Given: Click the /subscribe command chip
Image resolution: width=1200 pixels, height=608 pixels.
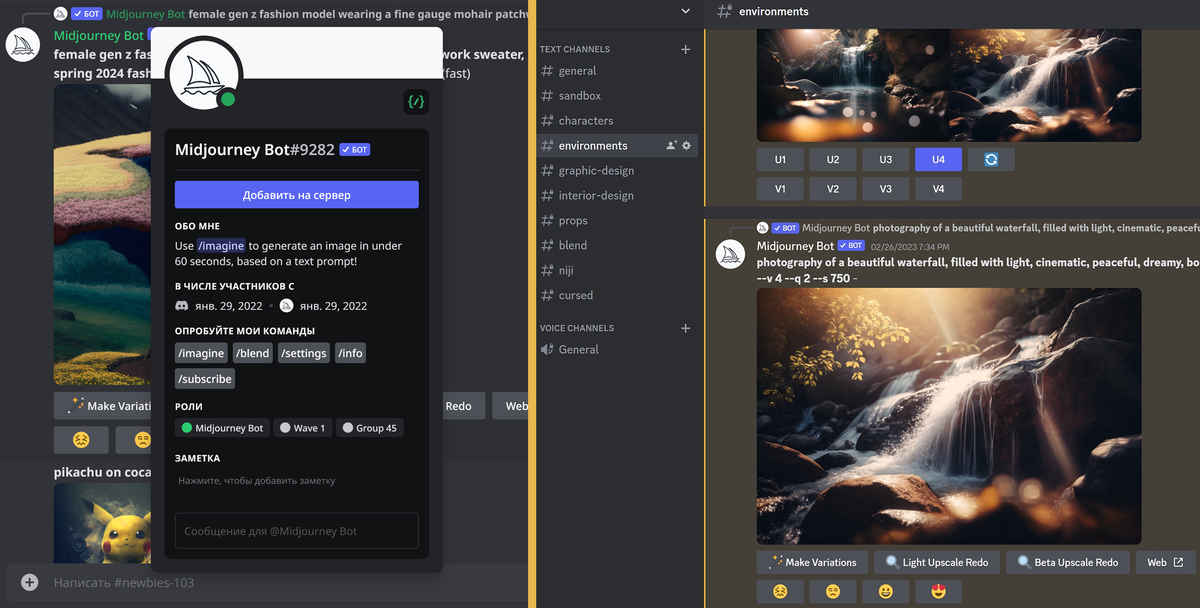Looking at the screenshot, I should coord(205,379).
